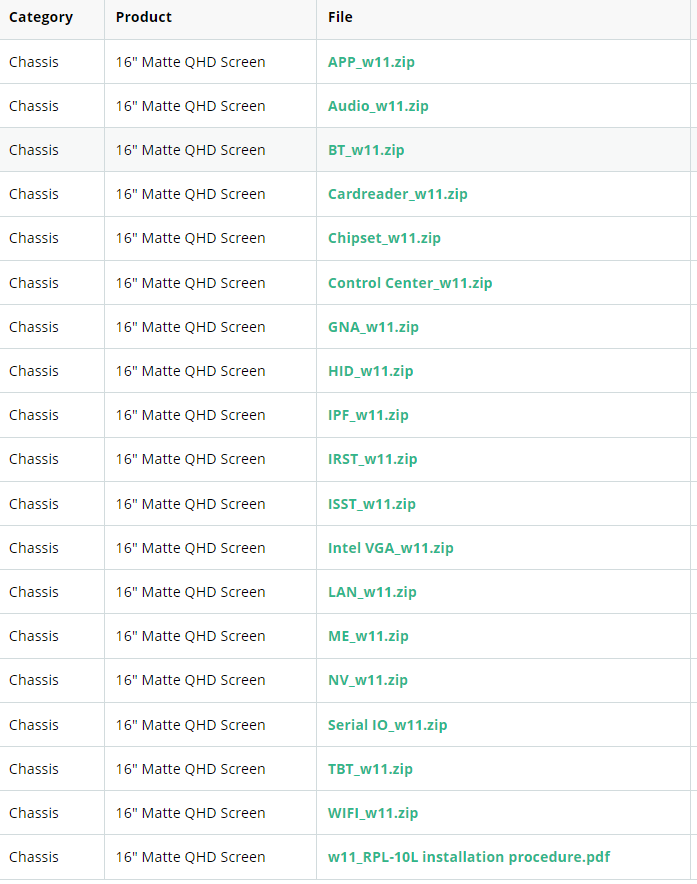
Task: Download Intel VGA_w11.zip driver
Action: (391, 548)
